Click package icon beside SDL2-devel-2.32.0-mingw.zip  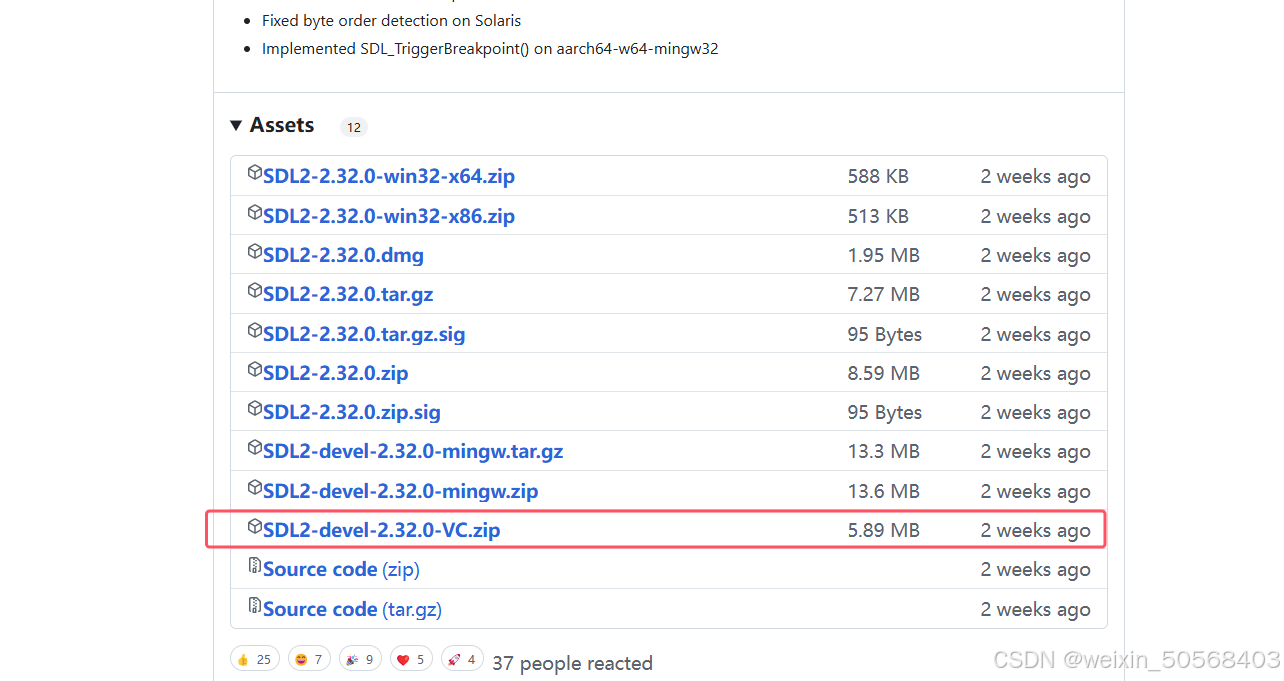(254, 487)
